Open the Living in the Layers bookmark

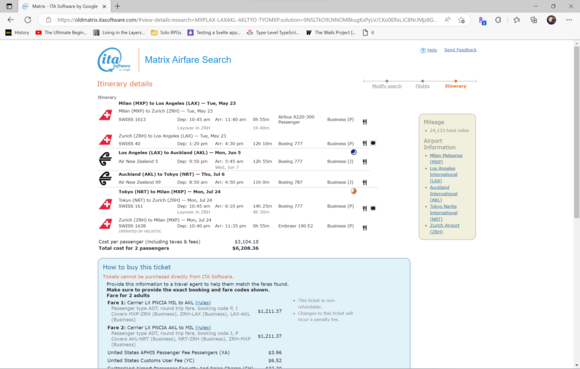coord(119,33)
